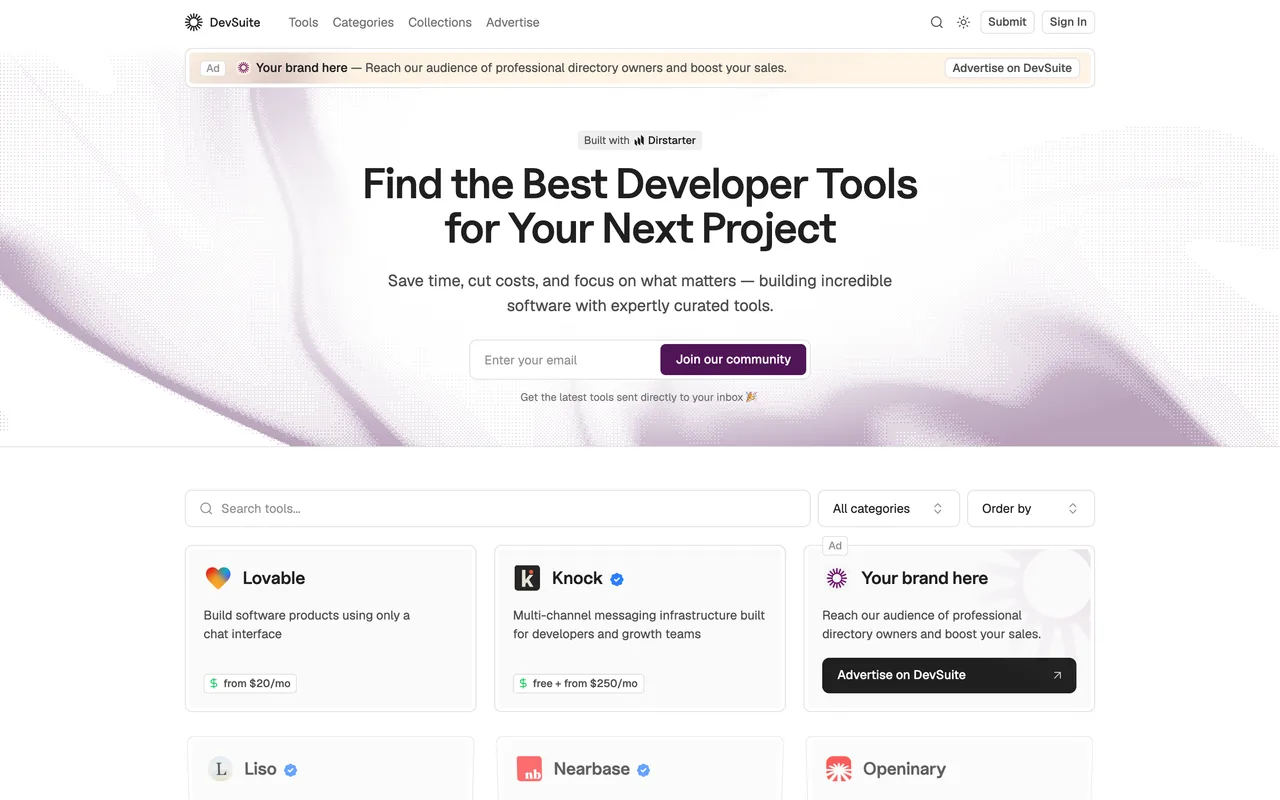Open the Built with Dirstarter badge link
Image resolution: width=1280 pixels, height=800 pixels.
coord(640,141)
